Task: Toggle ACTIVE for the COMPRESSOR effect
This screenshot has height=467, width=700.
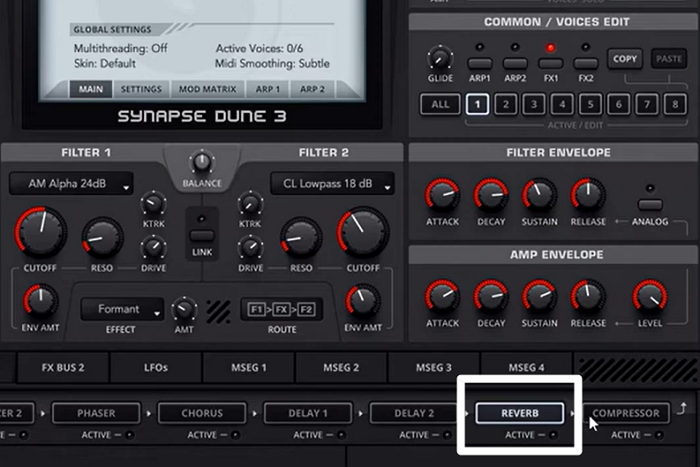Action: click(x=658, y=435)
